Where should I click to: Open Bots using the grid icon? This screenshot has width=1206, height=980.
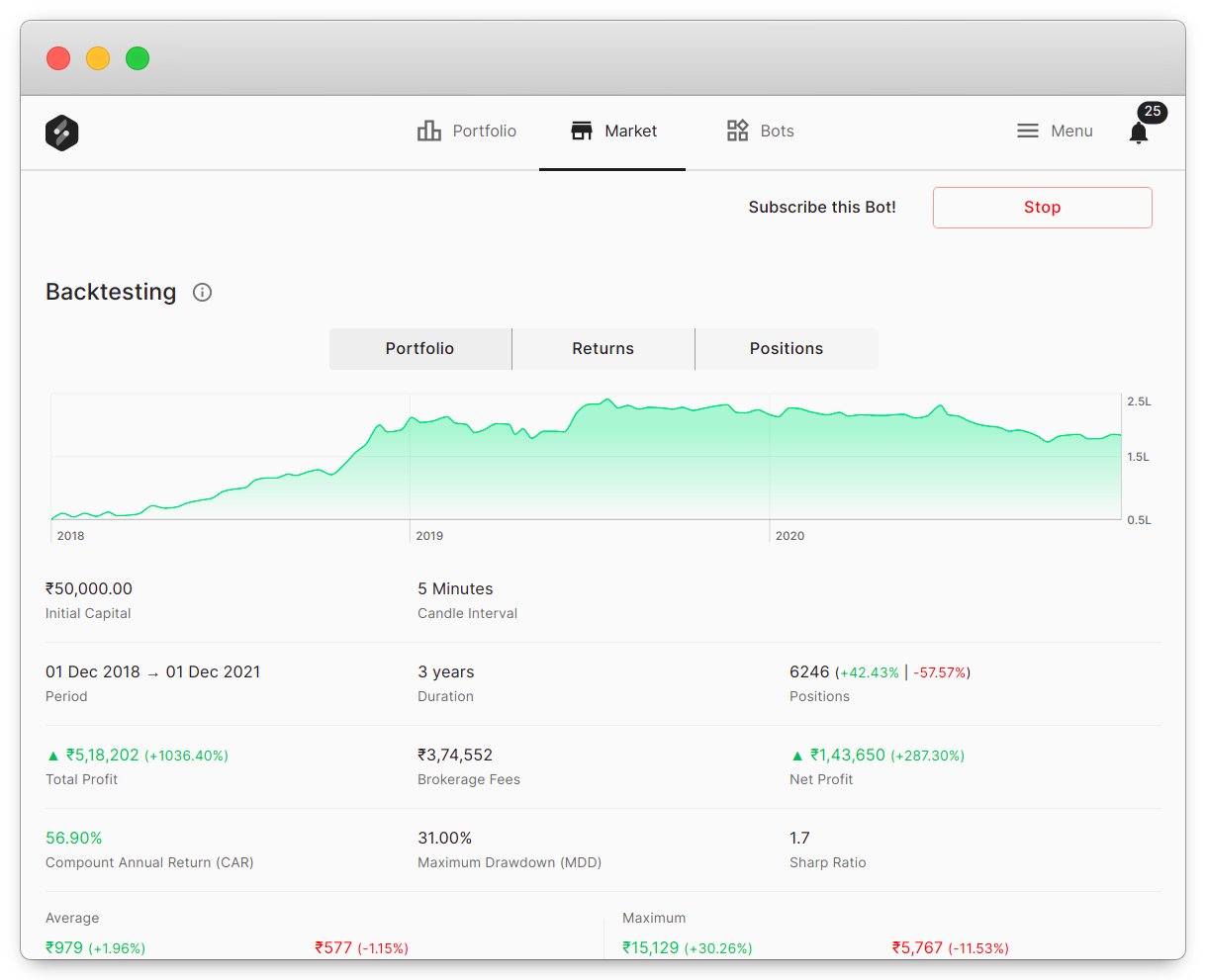click(x=736, y=130)
